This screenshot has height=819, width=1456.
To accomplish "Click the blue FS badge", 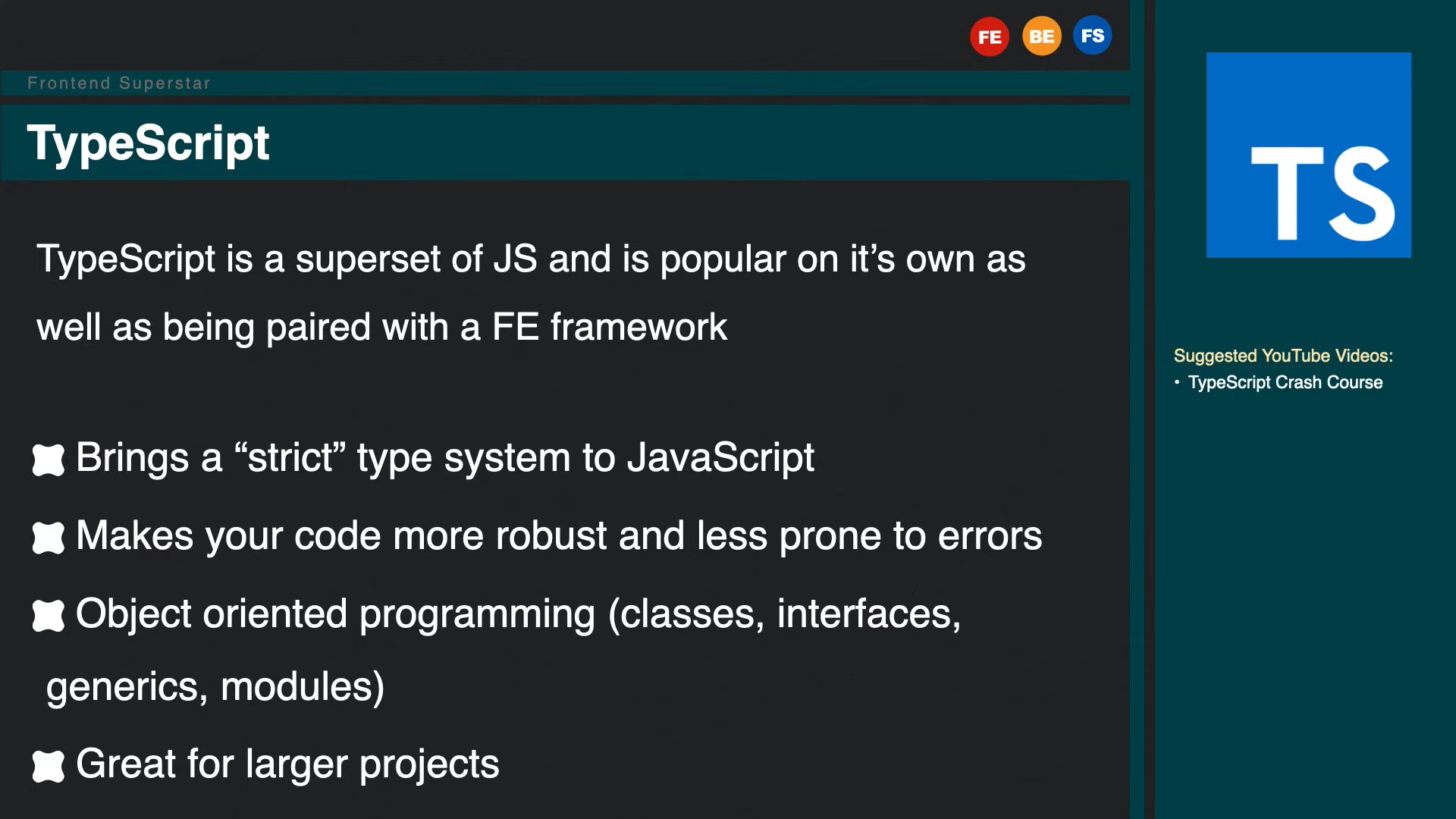I will pos(1092,36).
